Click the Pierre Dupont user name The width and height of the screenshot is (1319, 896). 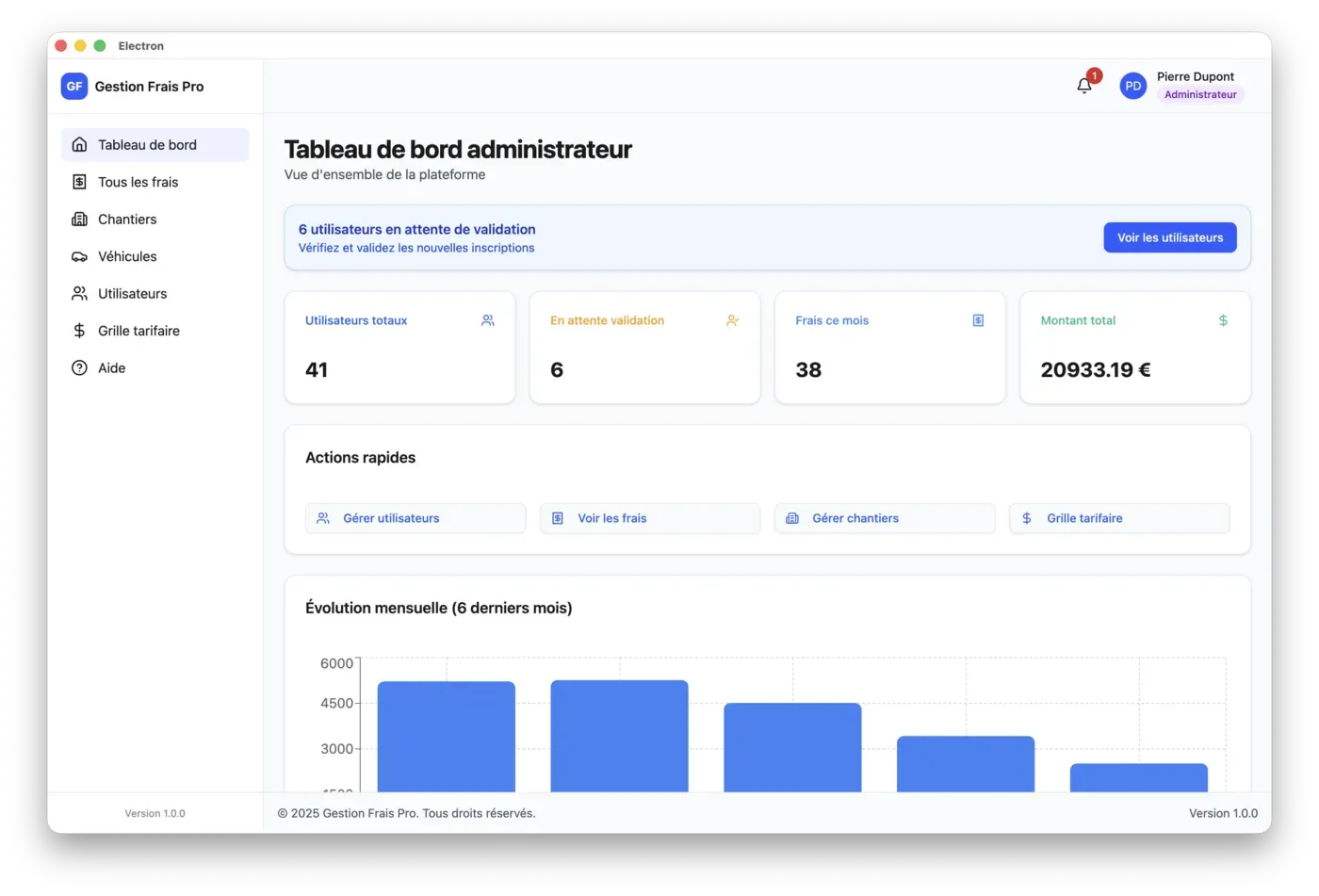click(x=1196, y=77)
